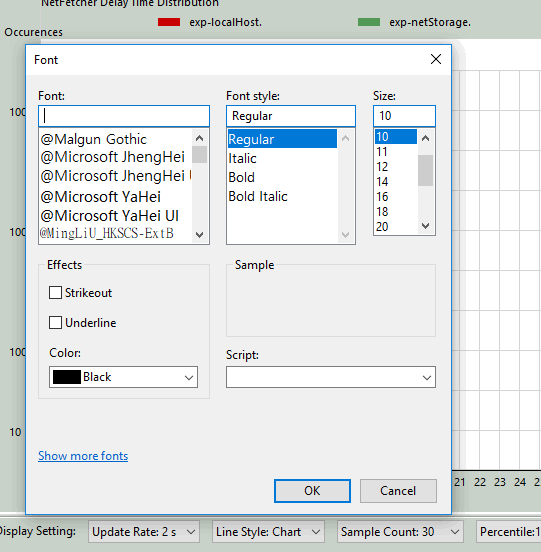Screen dimensions: 541x552
Task: Open the Color dropdown showing Black
Action: click(123, 377)
